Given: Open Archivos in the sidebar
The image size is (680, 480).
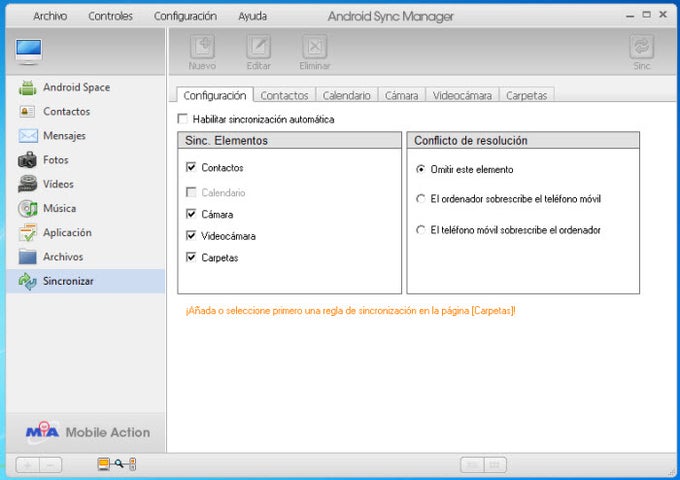Looking at the screenshot, I should click(85, 257).
